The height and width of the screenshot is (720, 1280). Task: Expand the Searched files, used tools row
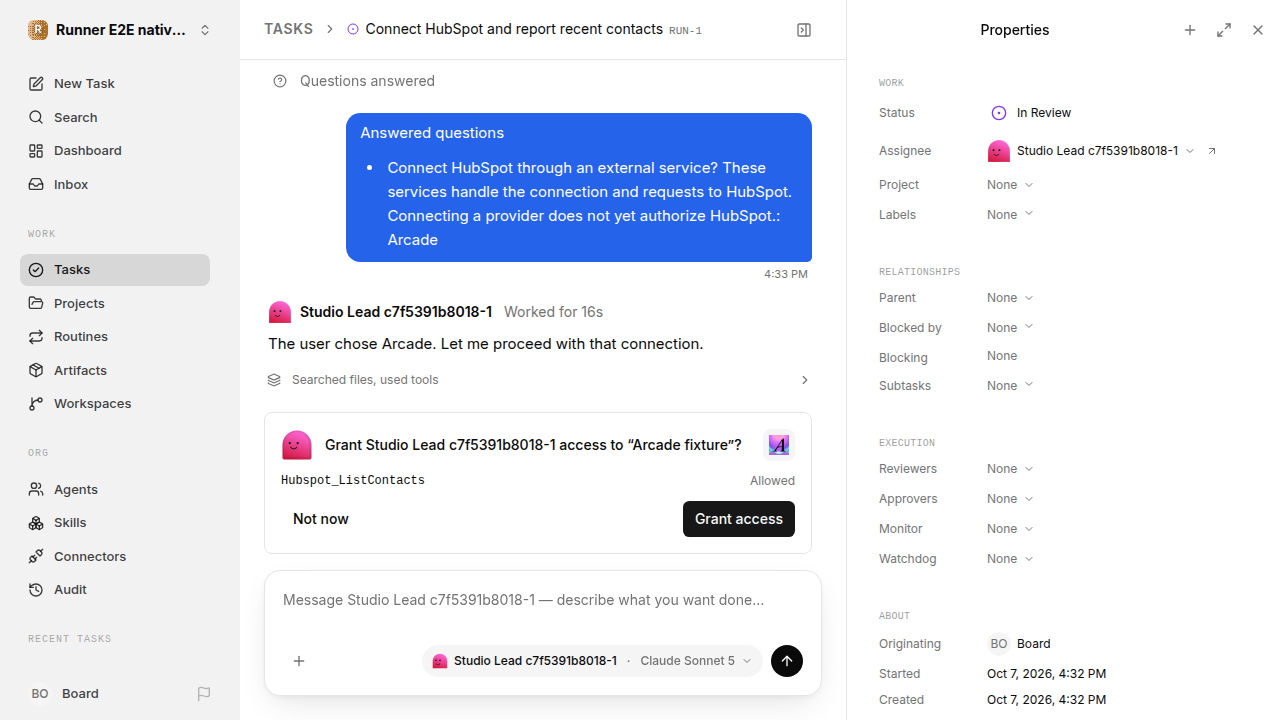click(538, 380)
